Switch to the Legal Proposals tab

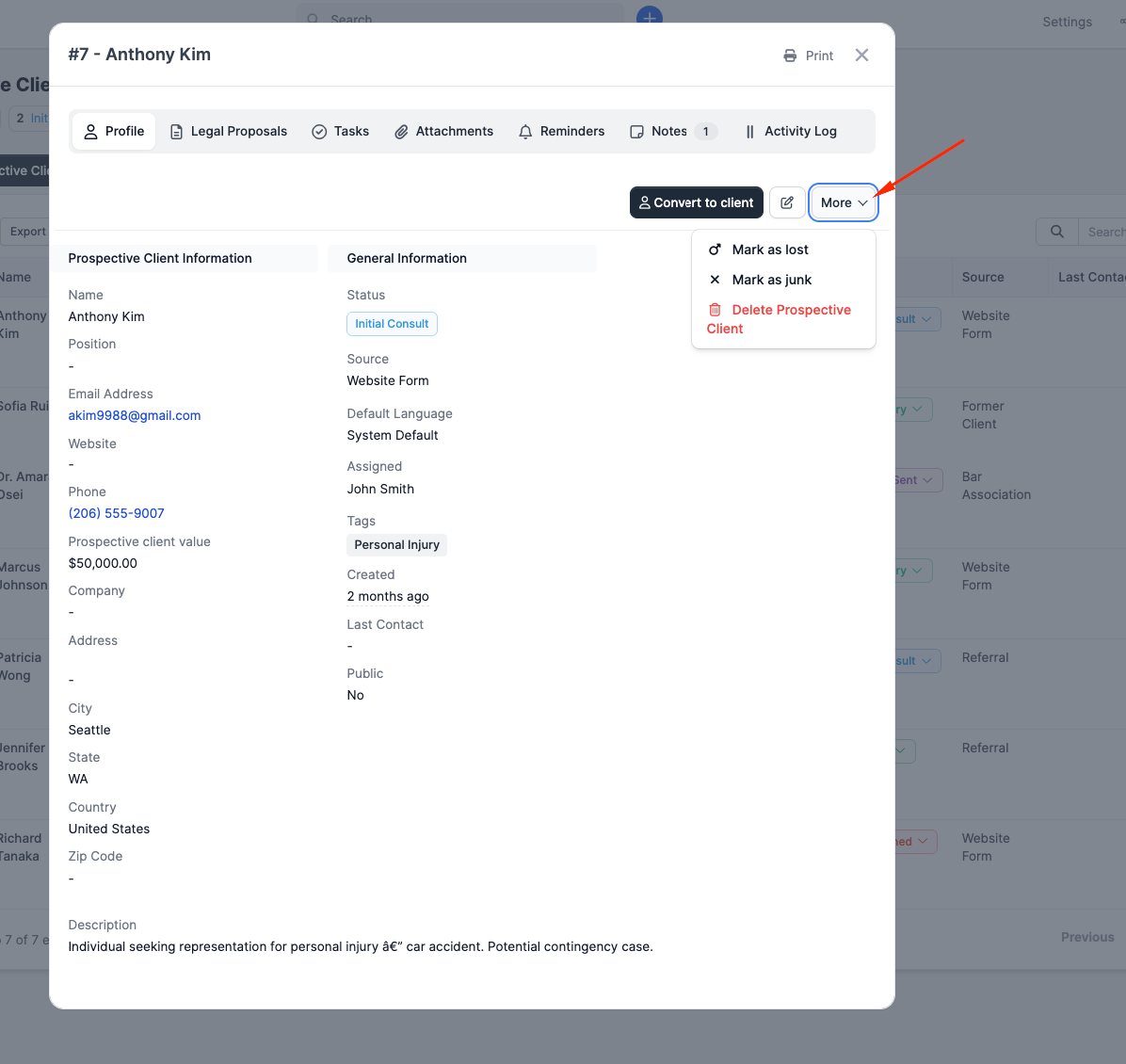coord(229,132)
